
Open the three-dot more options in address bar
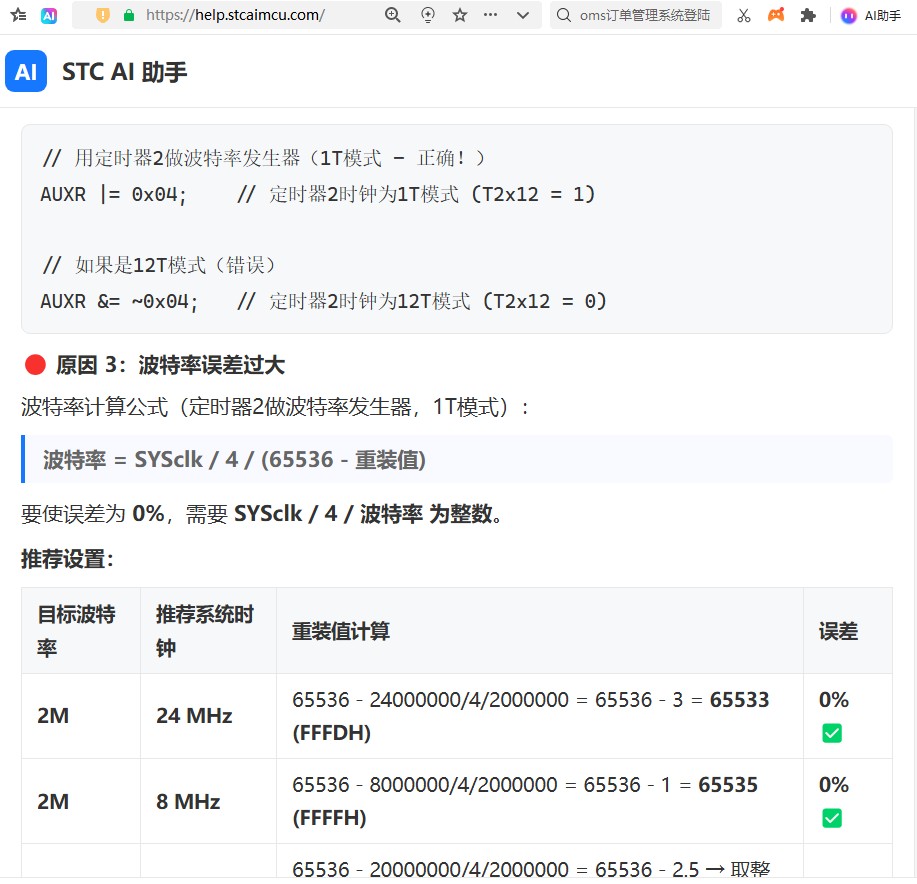coord(491,15)
